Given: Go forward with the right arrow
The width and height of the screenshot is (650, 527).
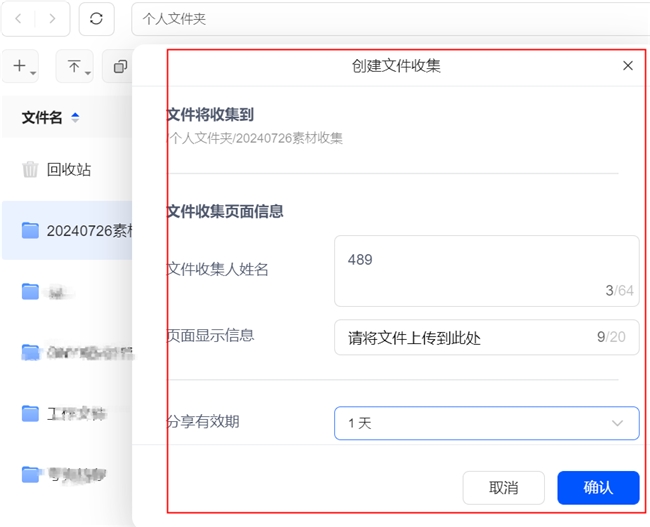Looking at the screenshot, I should point(52,19).
